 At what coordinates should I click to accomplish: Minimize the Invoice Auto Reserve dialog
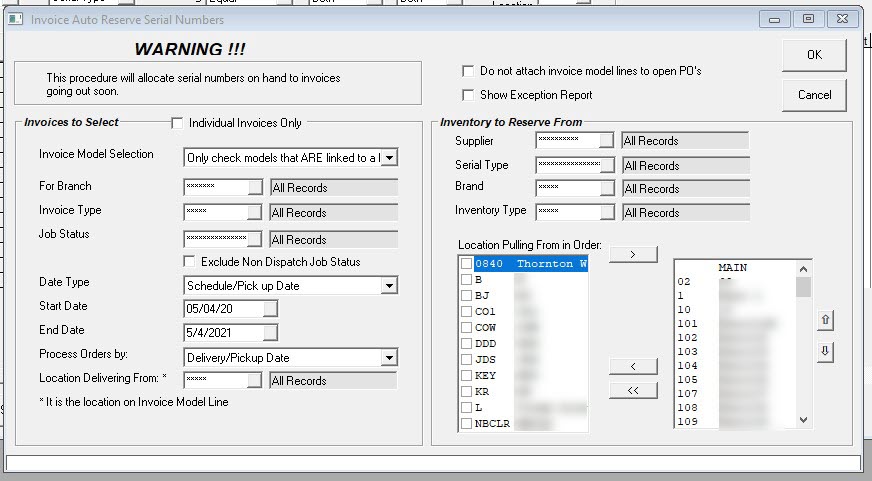(774, 19)
